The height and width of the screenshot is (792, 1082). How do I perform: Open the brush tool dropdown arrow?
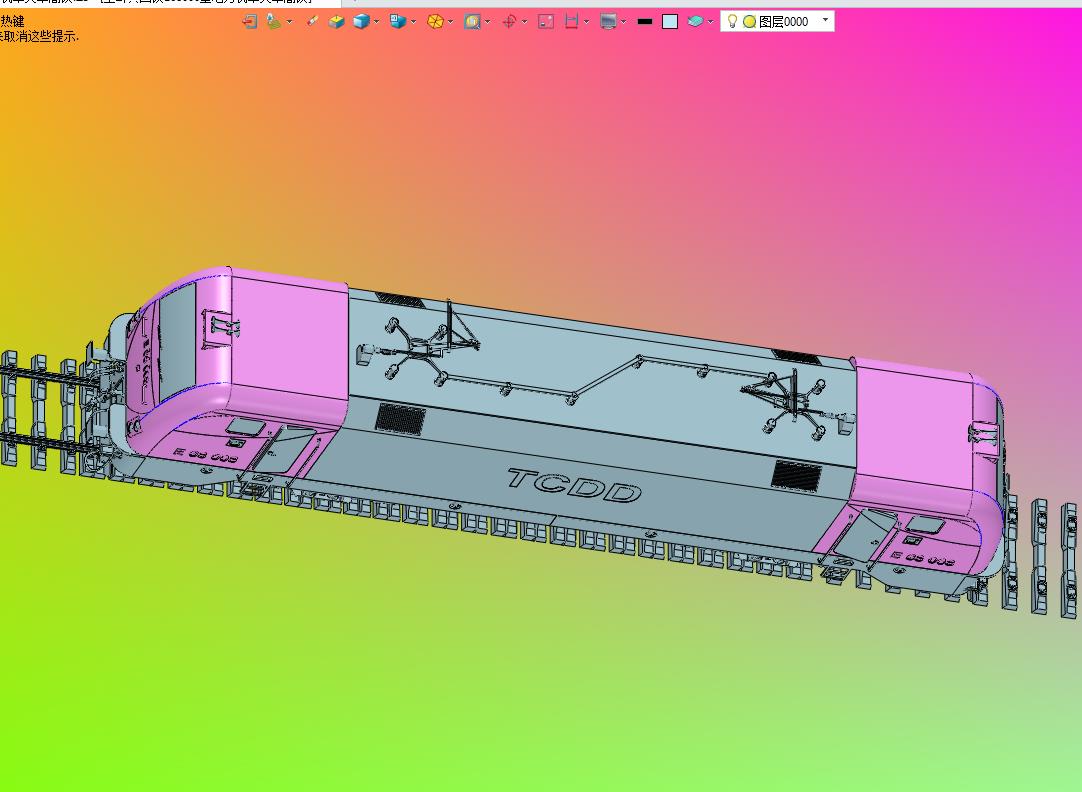[x=289, y=22]
